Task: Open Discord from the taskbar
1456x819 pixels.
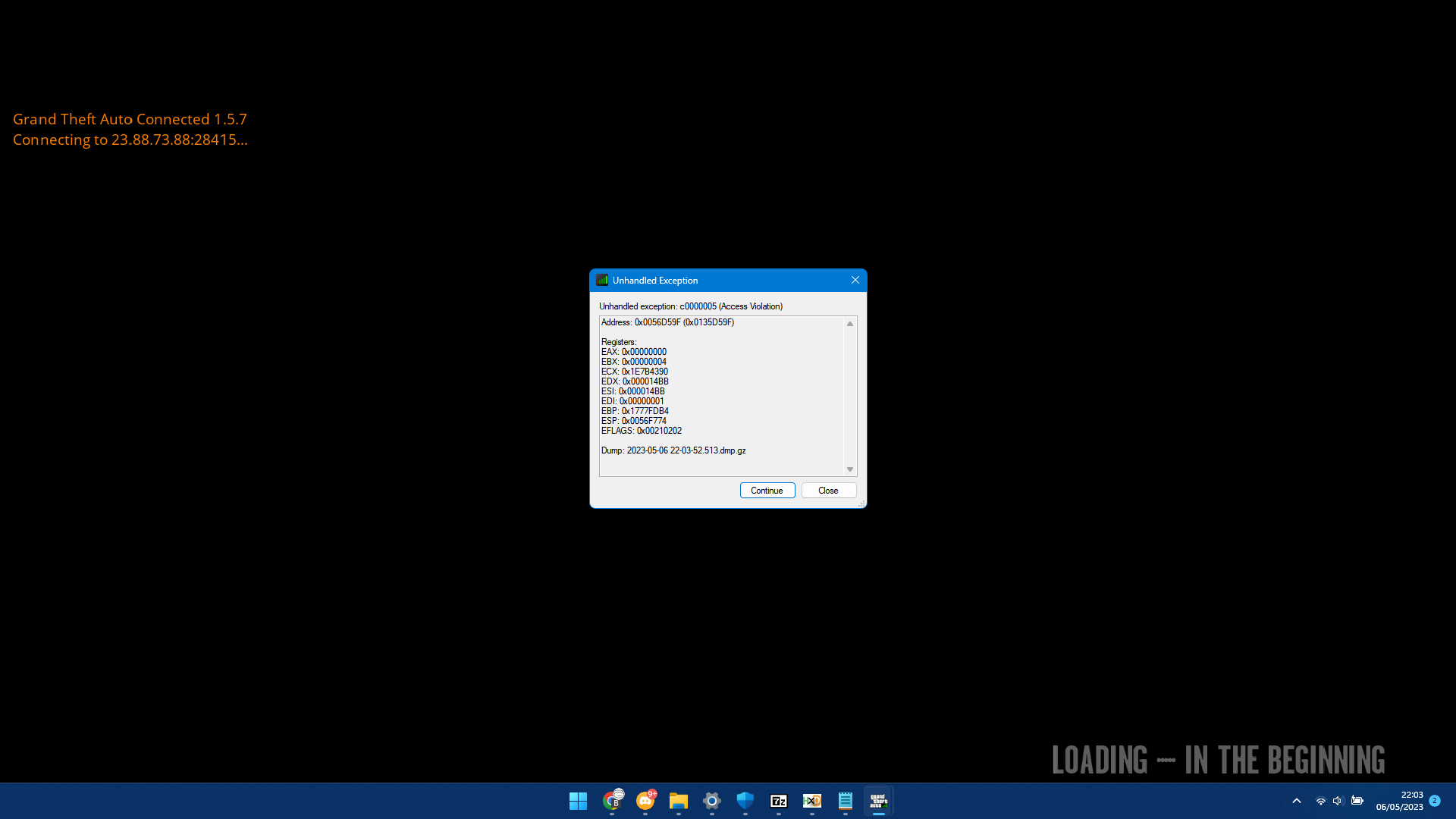Action: point(645,801)
